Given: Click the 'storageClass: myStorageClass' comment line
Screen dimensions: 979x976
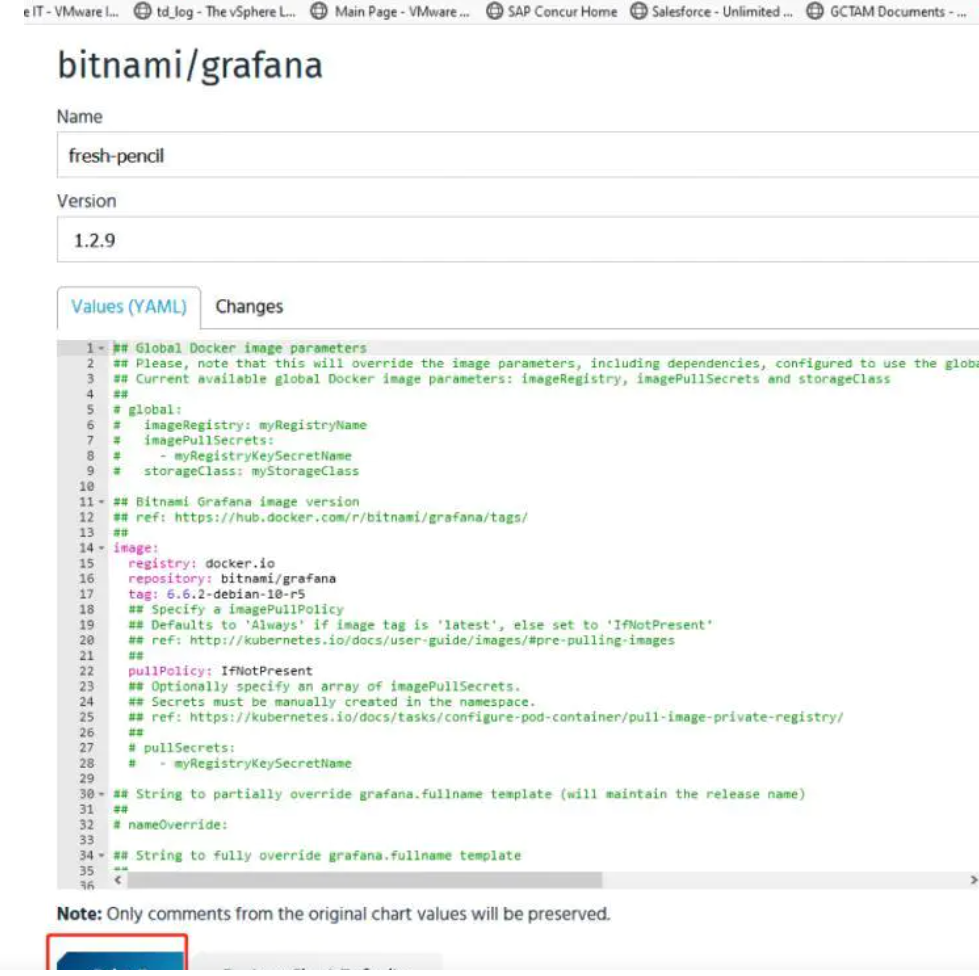Looking at the screenshot, I should point(236,471).
